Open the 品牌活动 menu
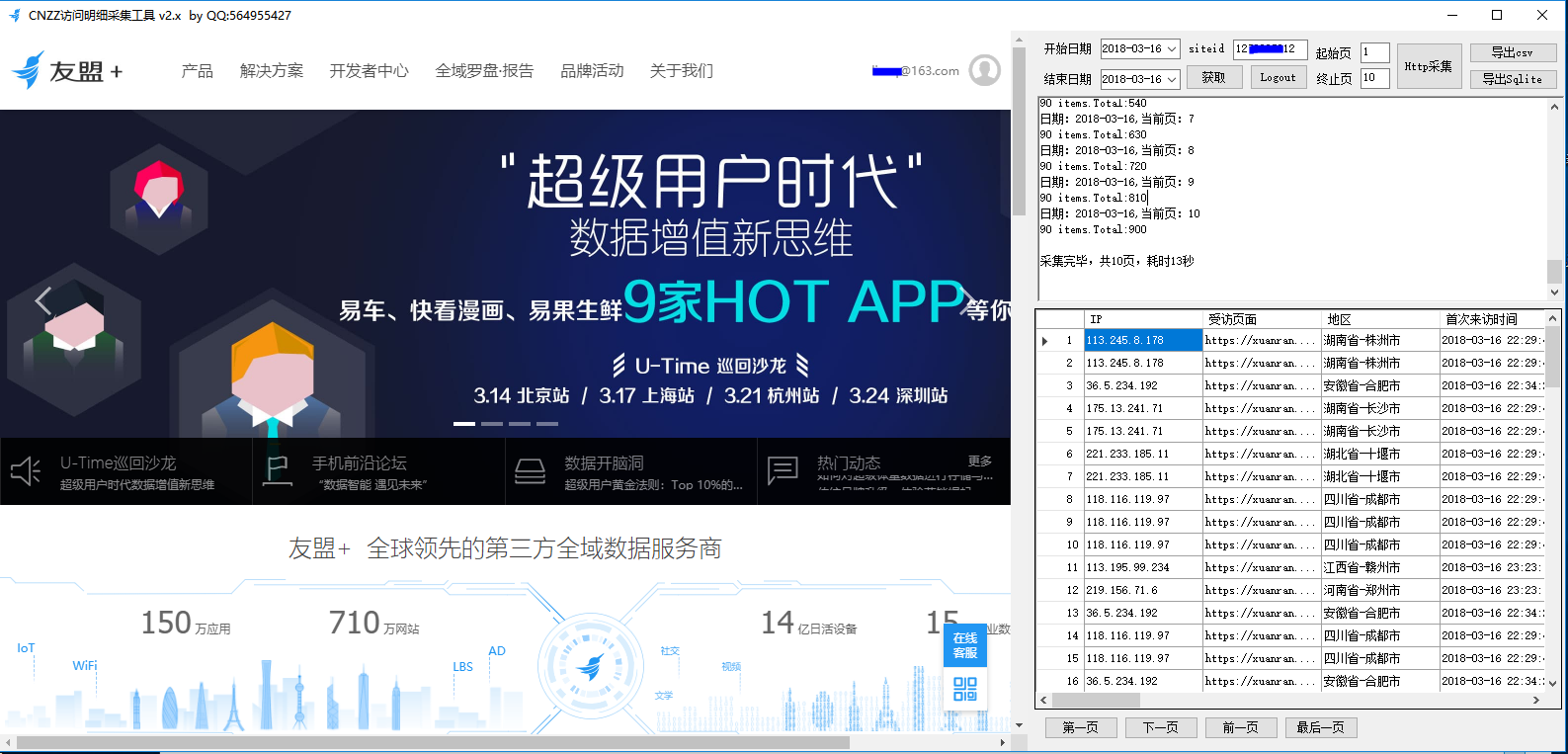This screenshot has width=1568, height=754. [x=592, y=71]
